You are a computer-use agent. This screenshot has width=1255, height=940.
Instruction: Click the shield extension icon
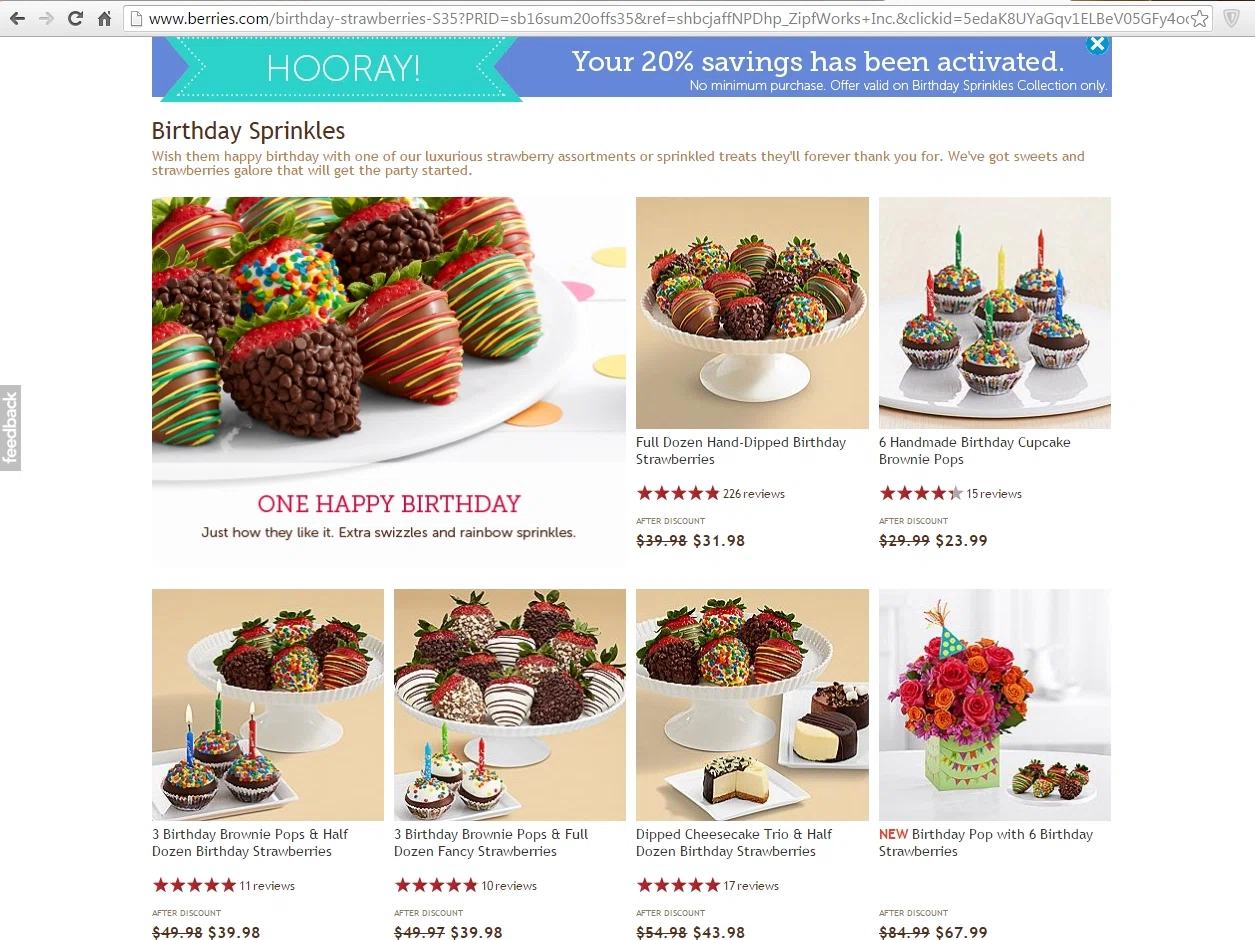coord(1232,18)
